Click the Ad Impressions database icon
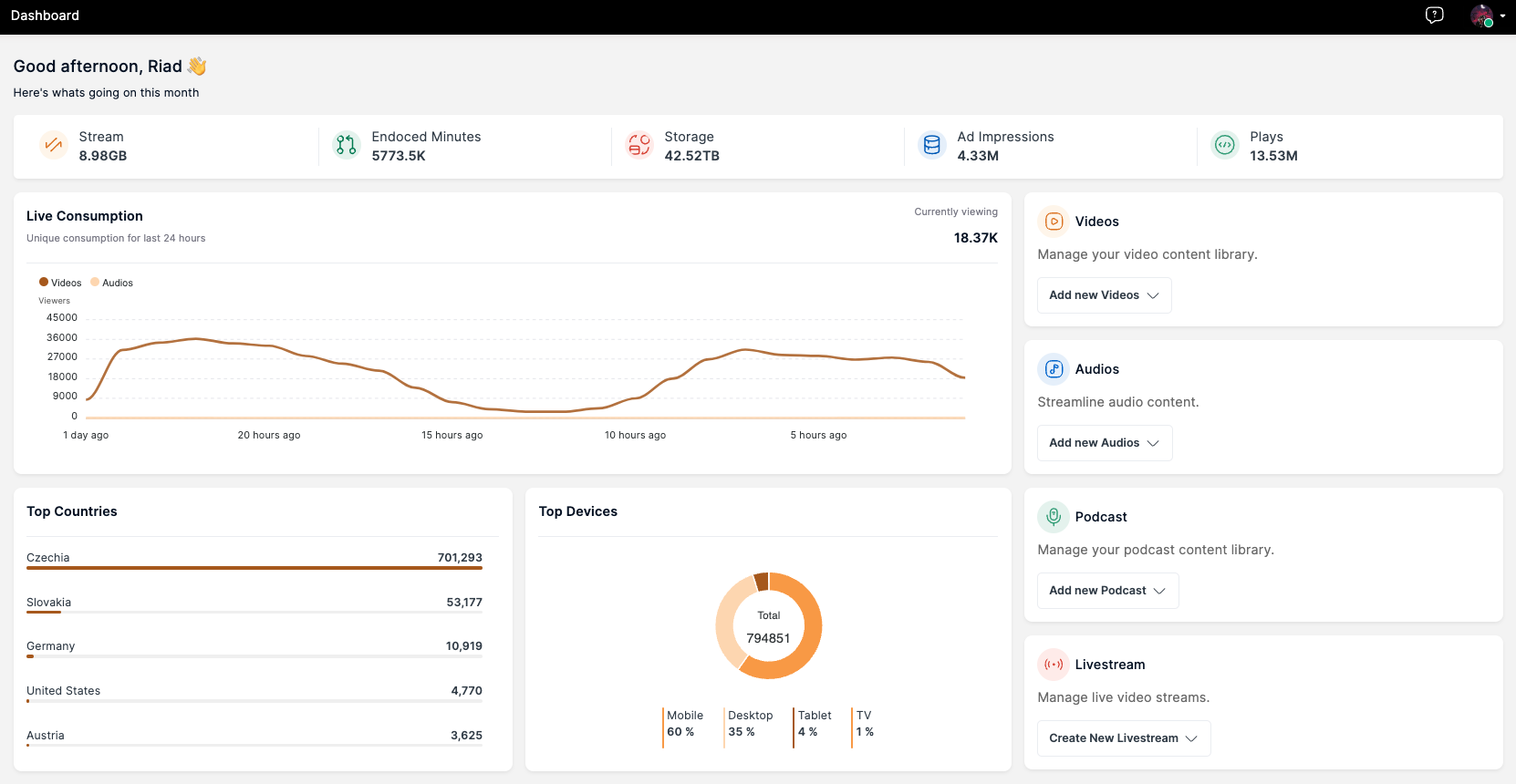Screen dimensions: 1516x784 [x=932, y=145]
